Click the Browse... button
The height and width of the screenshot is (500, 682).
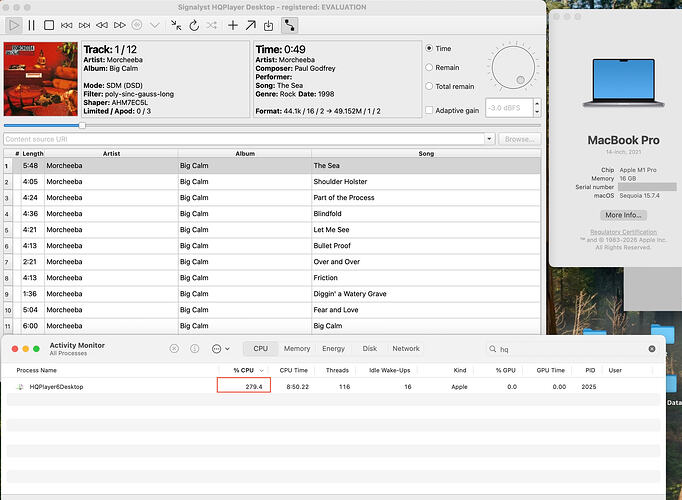click(519, 139)
